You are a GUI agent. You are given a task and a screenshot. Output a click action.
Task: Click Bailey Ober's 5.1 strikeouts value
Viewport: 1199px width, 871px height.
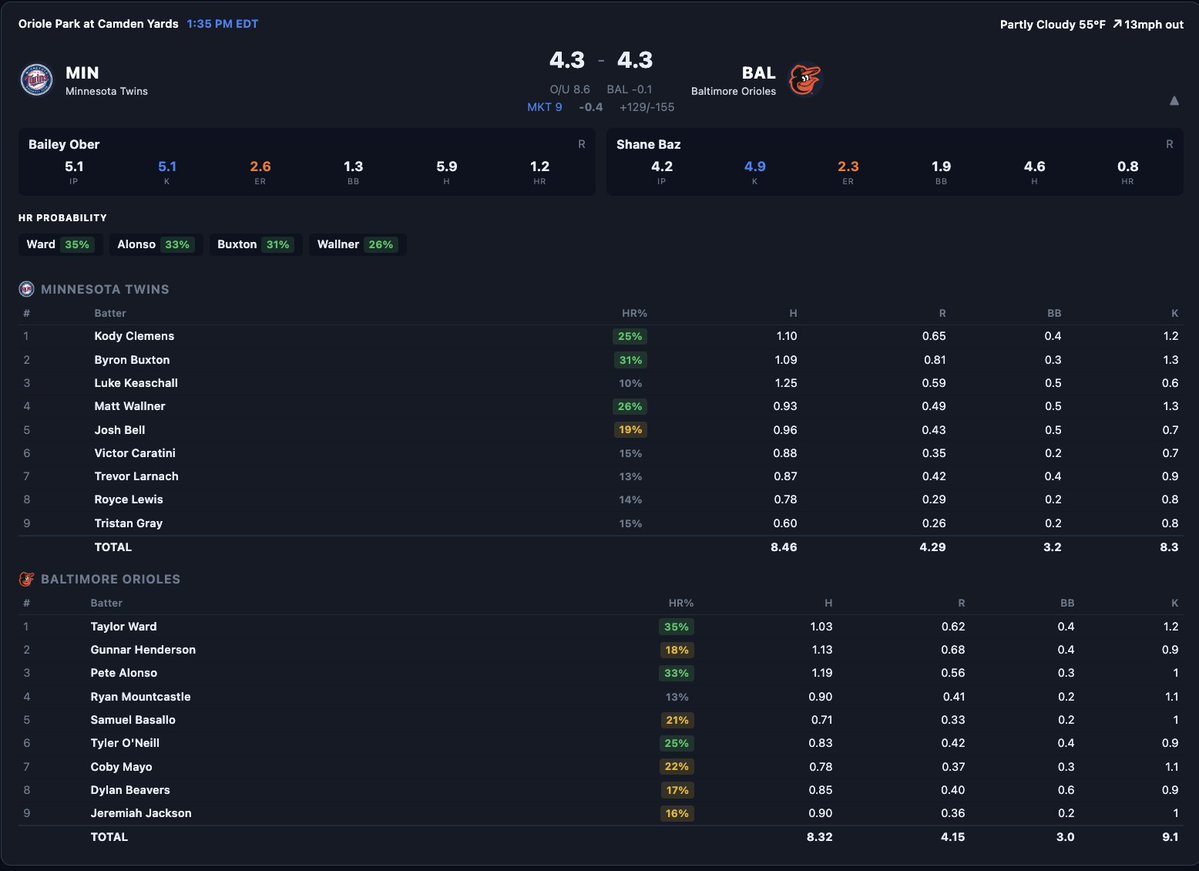pos(167,167)
